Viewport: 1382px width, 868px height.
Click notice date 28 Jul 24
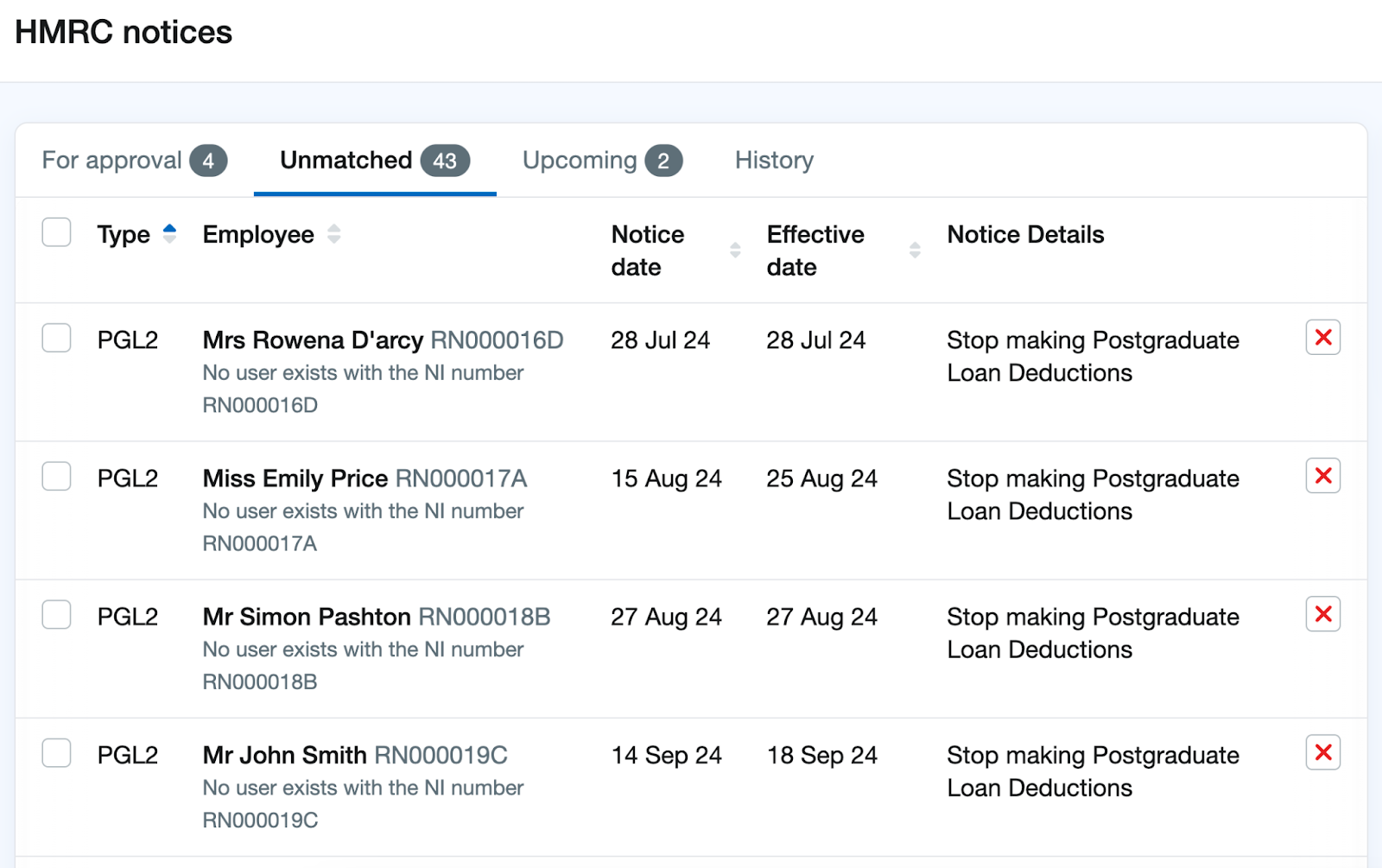tap(661, 340)
